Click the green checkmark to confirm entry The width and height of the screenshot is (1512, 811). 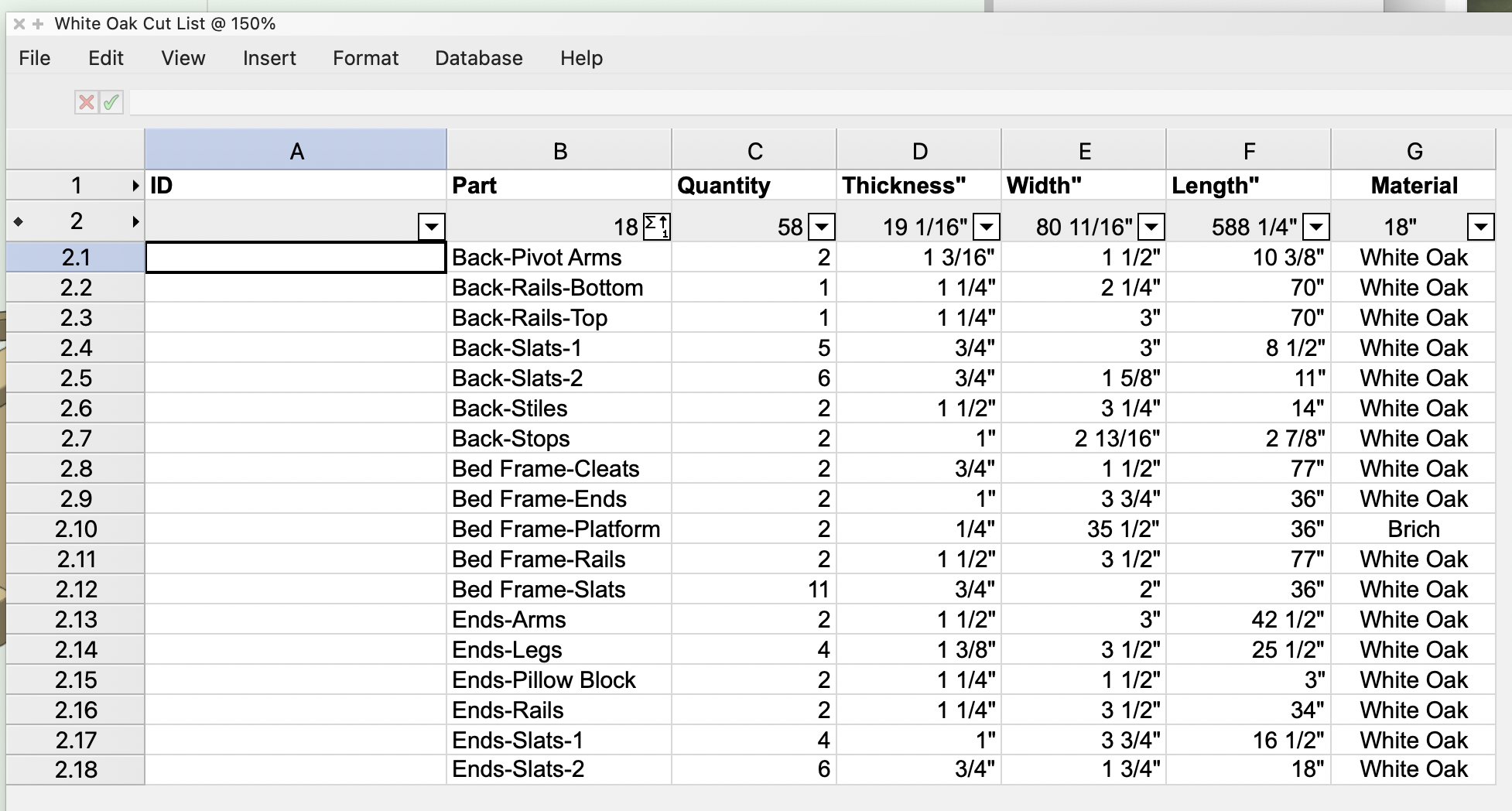110,102
